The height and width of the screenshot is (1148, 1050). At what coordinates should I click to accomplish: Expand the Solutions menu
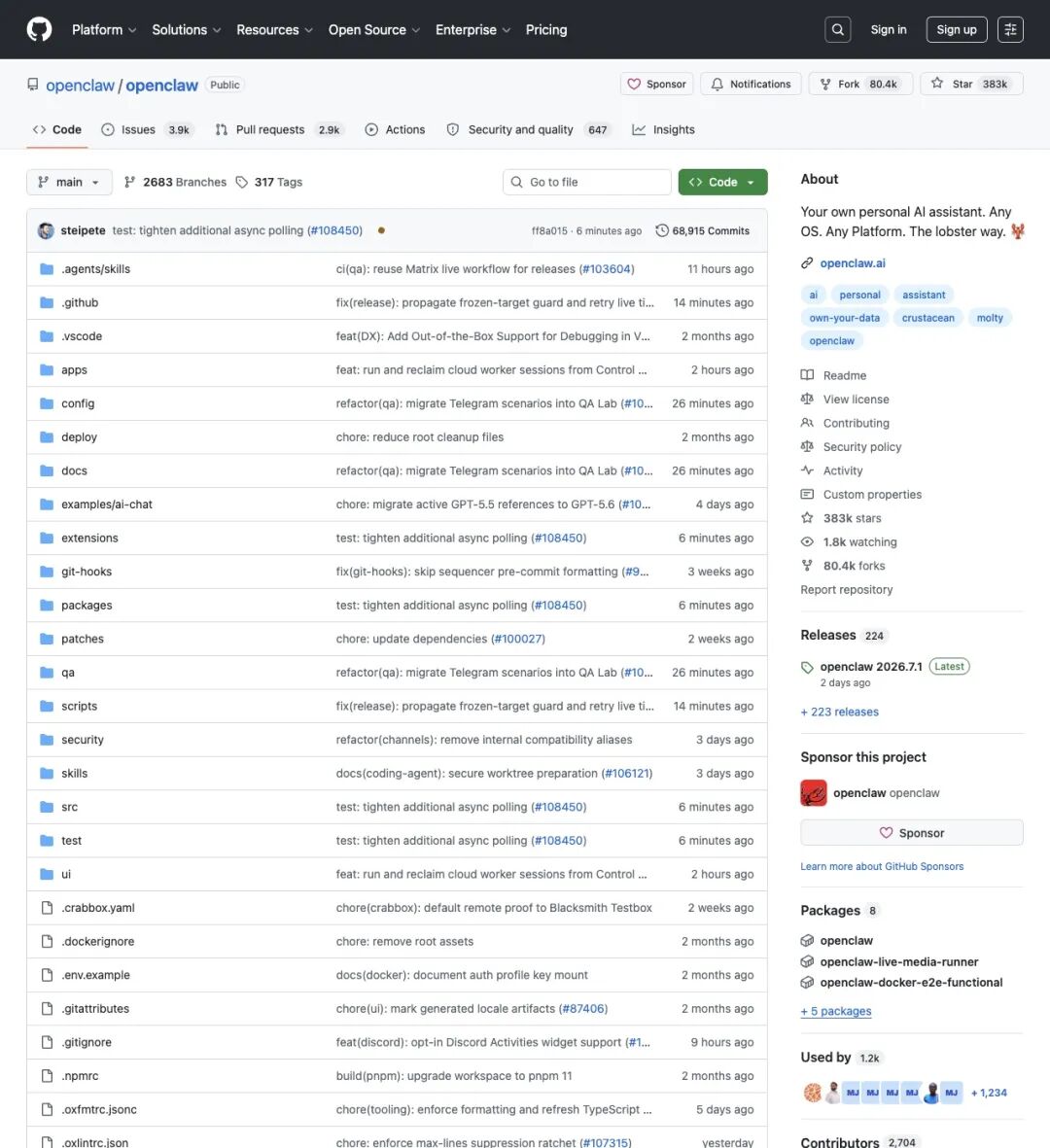186,30
